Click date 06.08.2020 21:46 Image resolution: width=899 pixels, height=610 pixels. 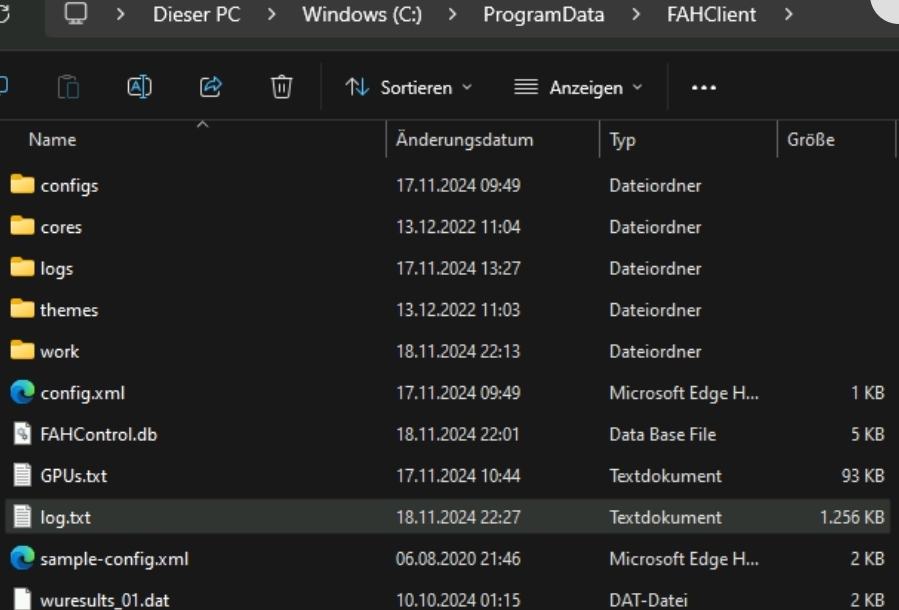point(458,558)
